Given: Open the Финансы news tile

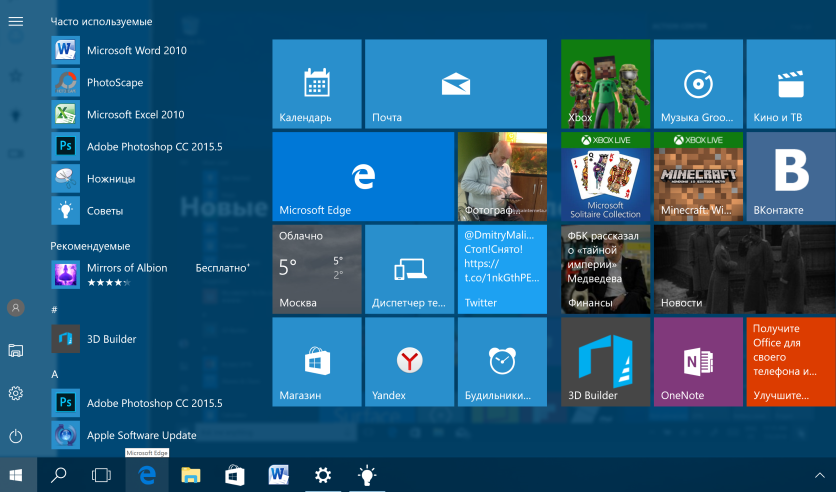Looking at the screenshot, I should (x=606, y=269).
